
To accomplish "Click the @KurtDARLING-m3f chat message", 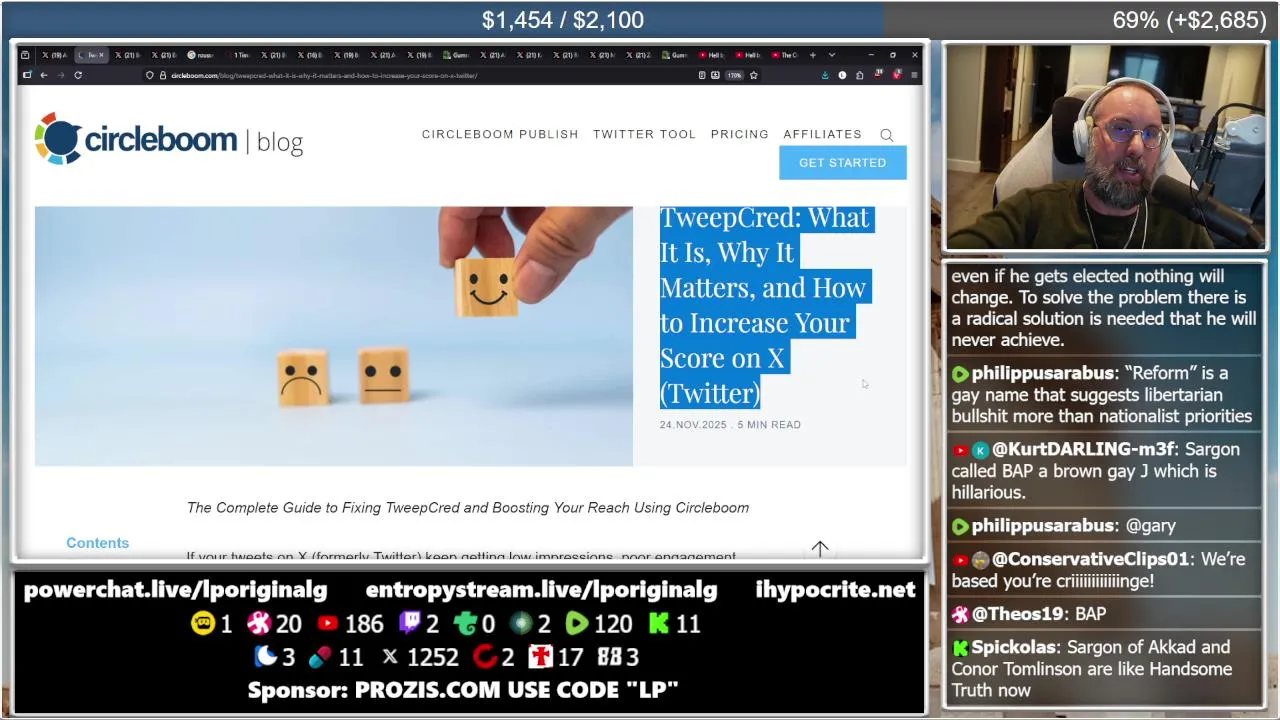I will click(1105, 471).
